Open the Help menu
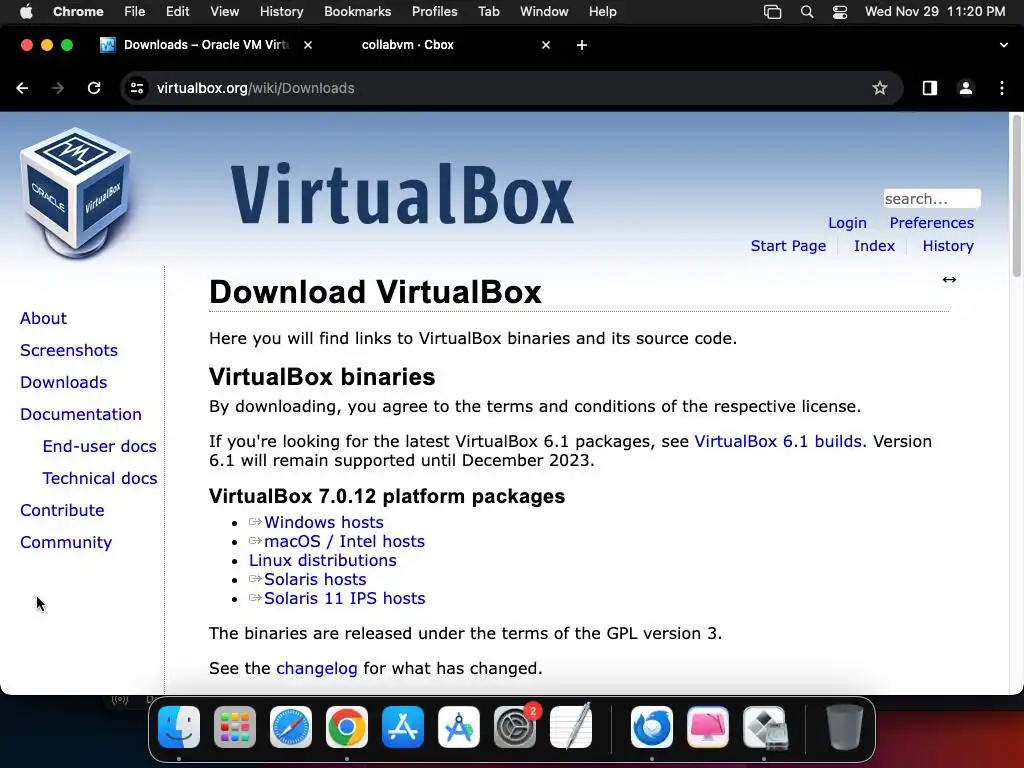 [x=602, y=12]
